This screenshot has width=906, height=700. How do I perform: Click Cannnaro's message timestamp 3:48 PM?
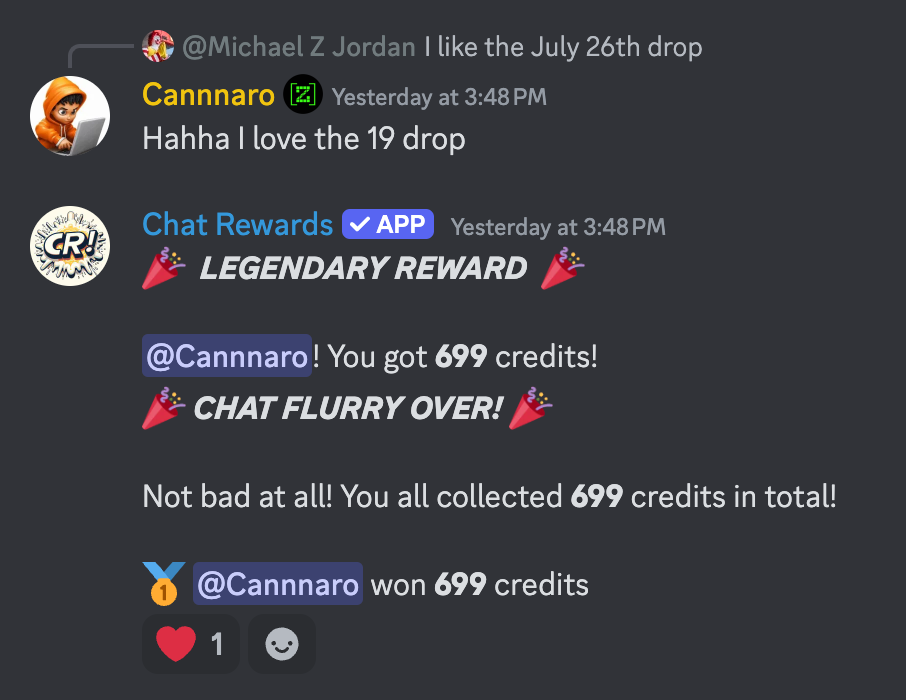[439, 97]
